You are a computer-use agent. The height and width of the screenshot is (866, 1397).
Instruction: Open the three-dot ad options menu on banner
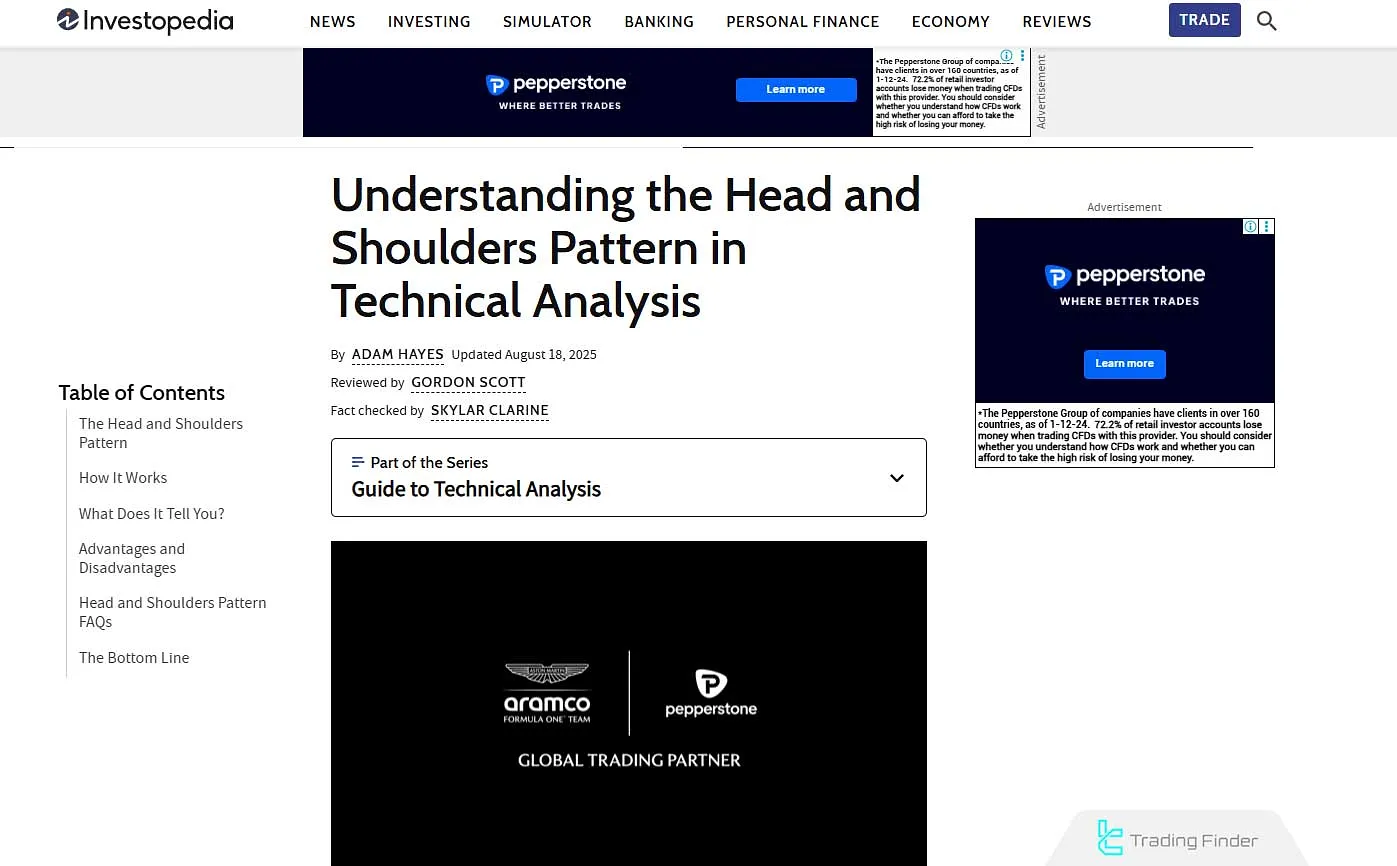tap(1021, 56)
